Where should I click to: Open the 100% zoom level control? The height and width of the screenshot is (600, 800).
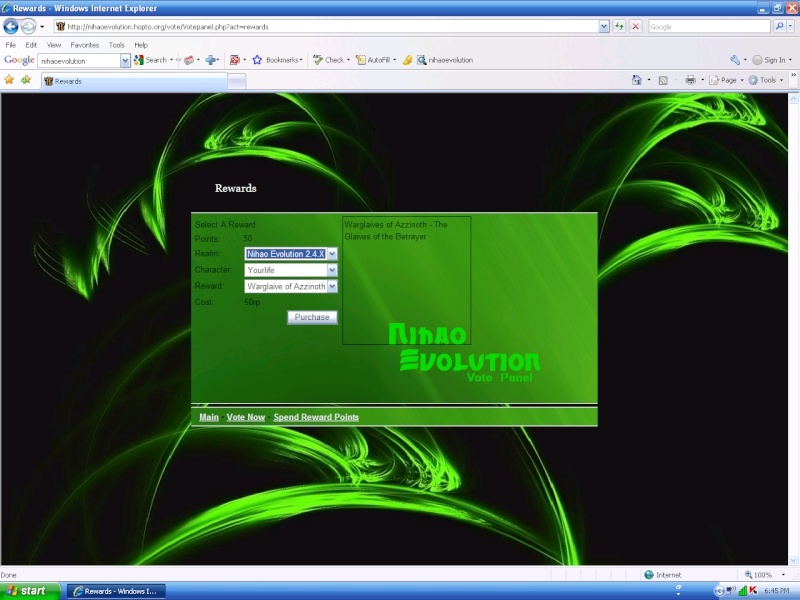[765, 575]
